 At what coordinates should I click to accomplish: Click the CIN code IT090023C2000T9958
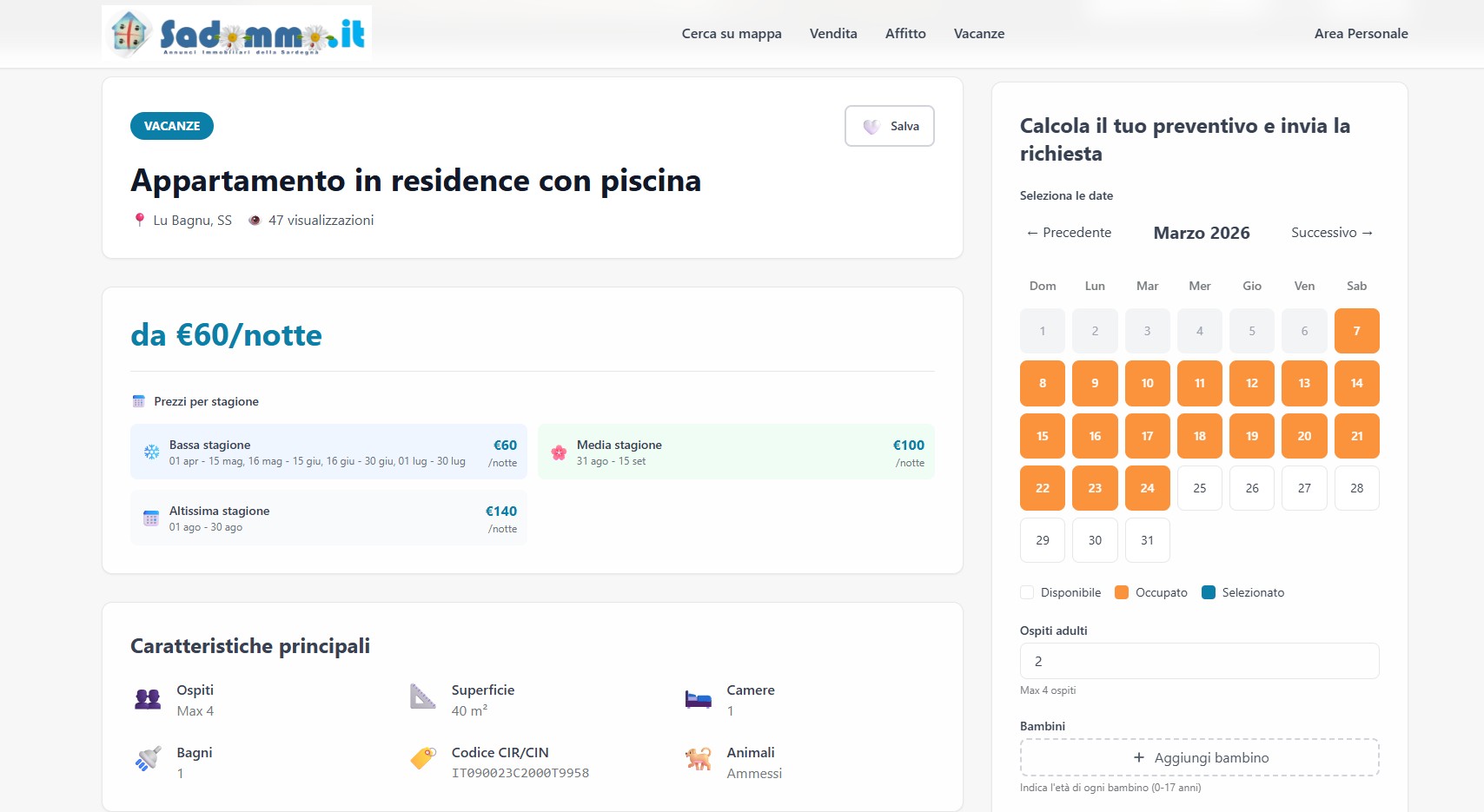click(520, 773)
